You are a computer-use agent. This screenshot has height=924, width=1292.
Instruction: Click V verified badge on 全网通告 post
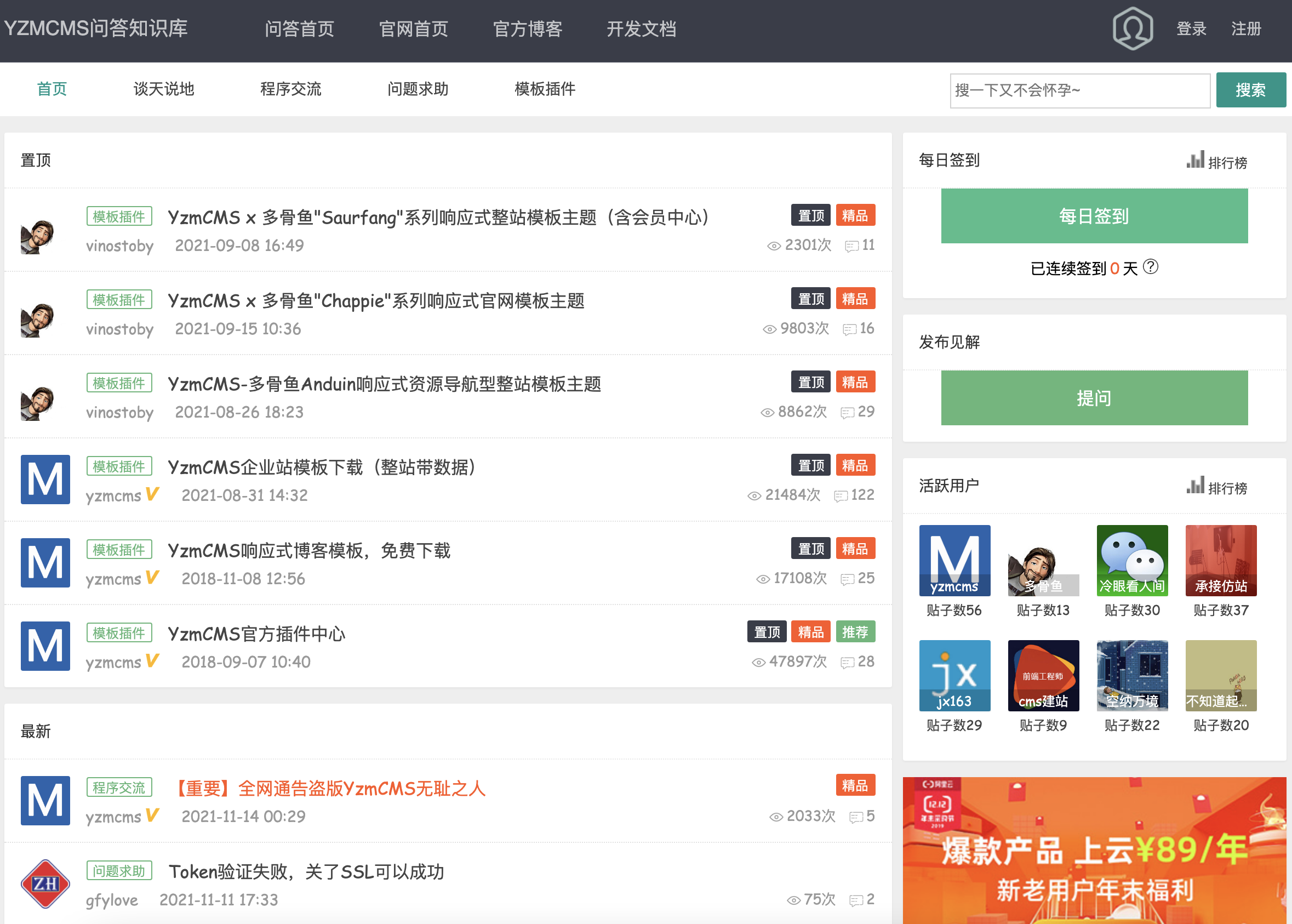point(152,815)
